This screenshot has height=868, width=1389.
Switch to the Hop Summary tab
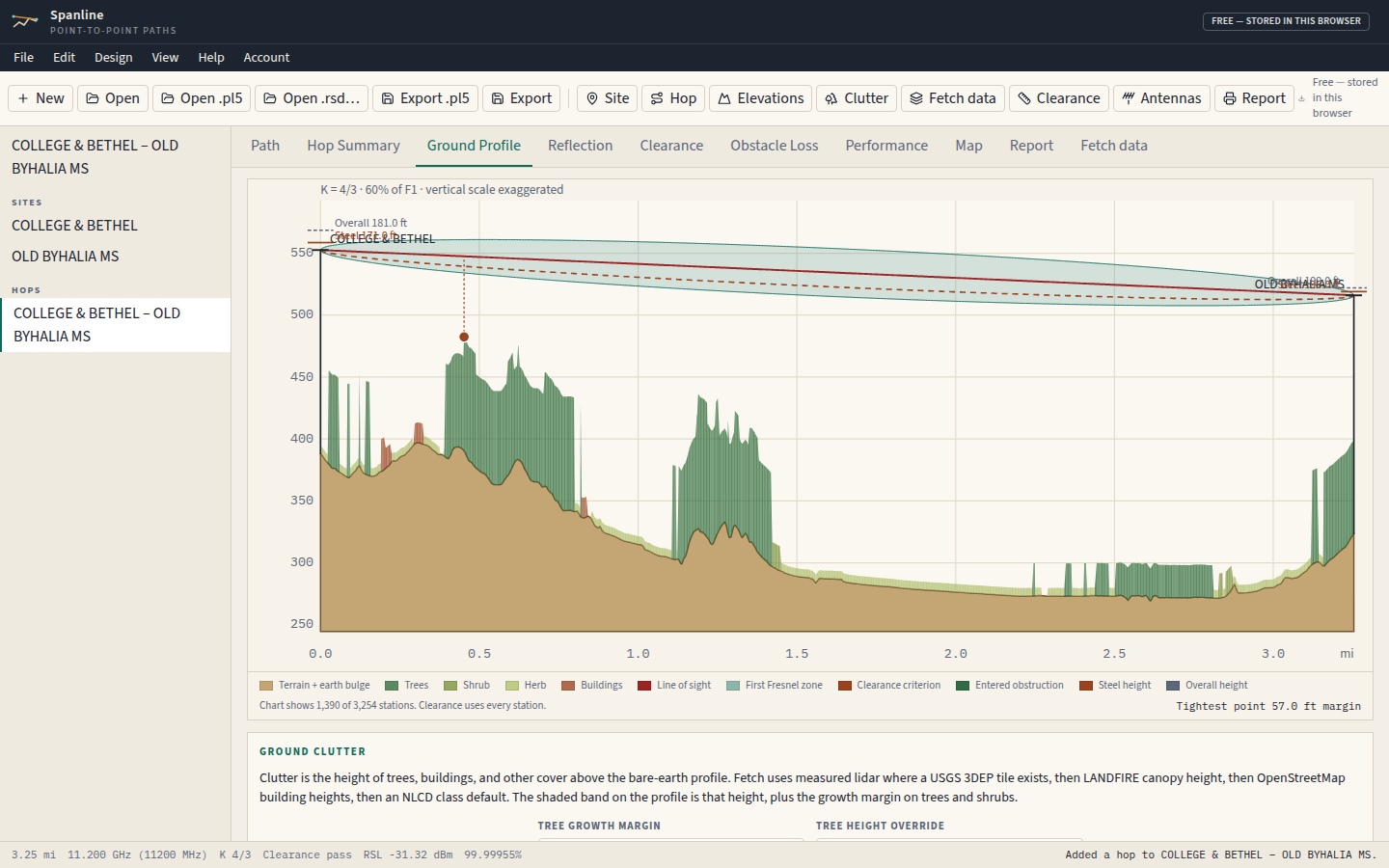[353, 146]
